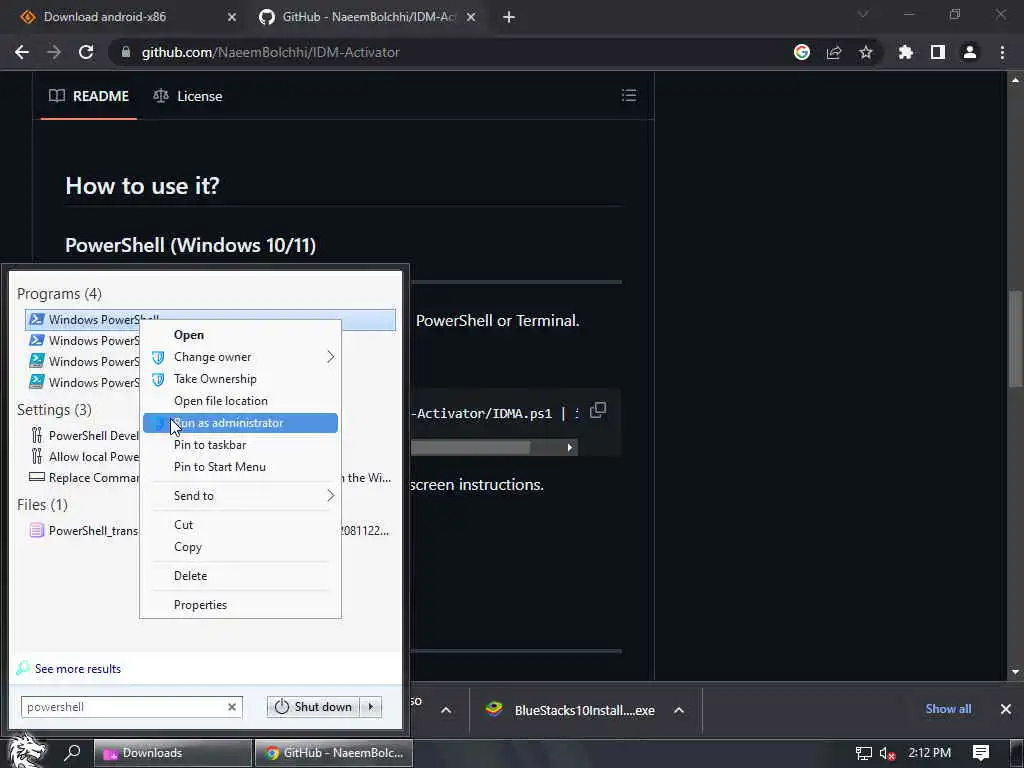The height and width of the screenshot is (768, 1024).
Task: Bookmark this page with star icon
Action: click(865, 52)
